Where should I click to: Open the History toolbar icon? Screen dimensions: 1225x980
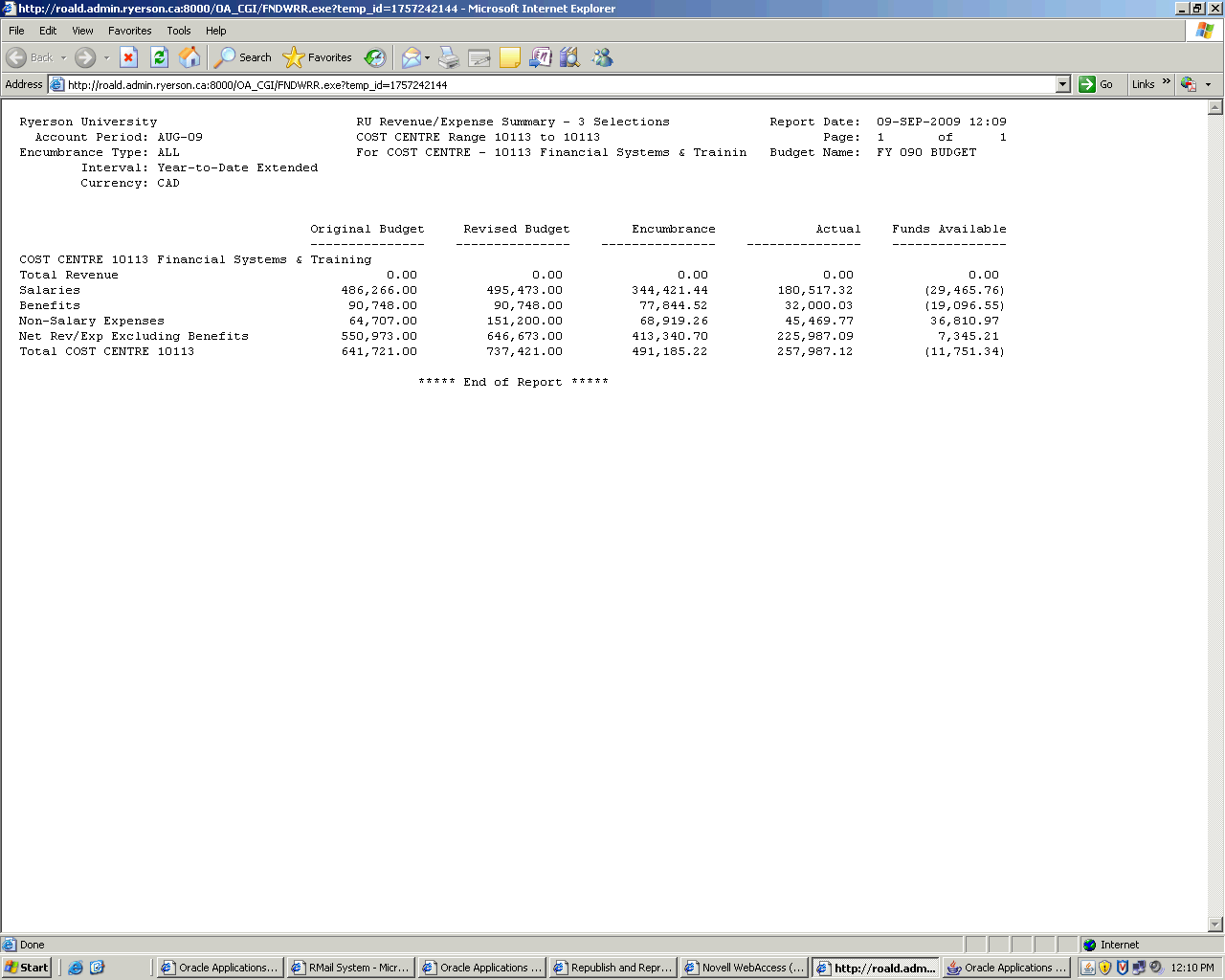[375, 57]
